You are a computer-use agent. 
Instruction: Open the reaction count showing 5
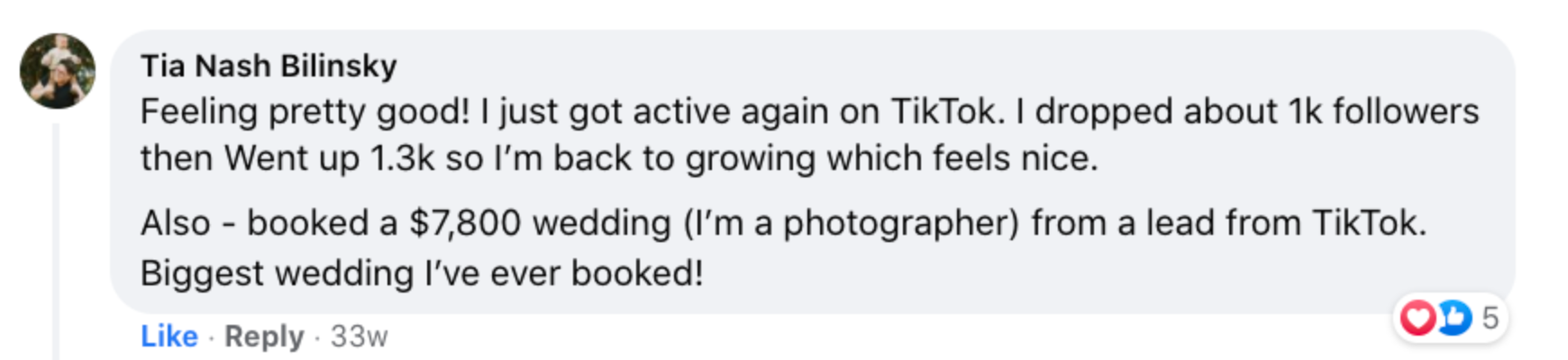pos(1491,318)
